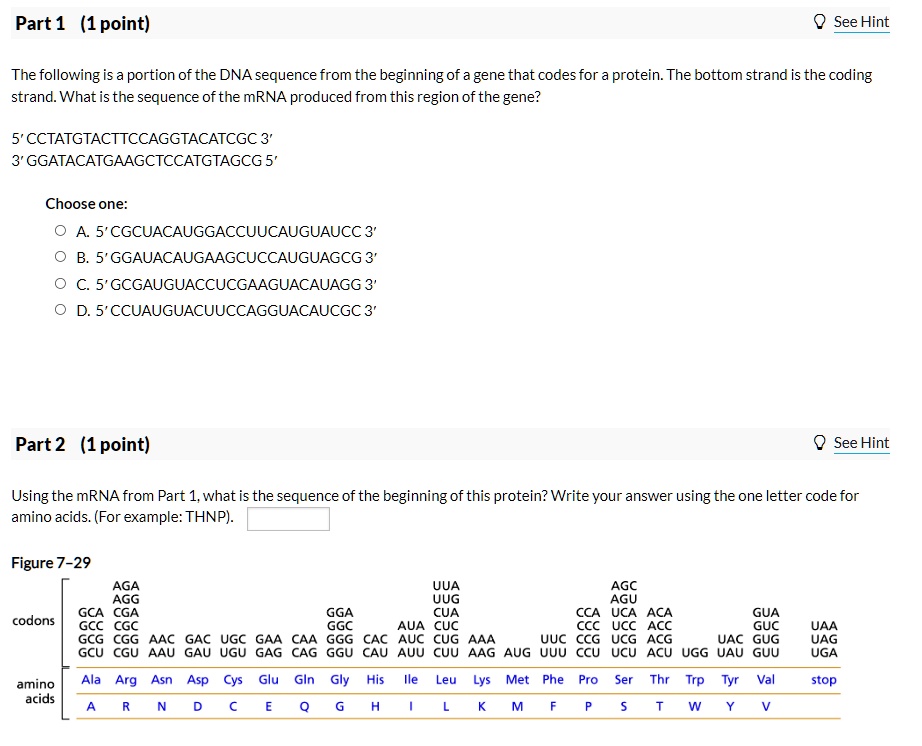Click the lightbulb hint icon in Part 2
Viewport: 922px width, 746px height.
(x=819, y=443)
